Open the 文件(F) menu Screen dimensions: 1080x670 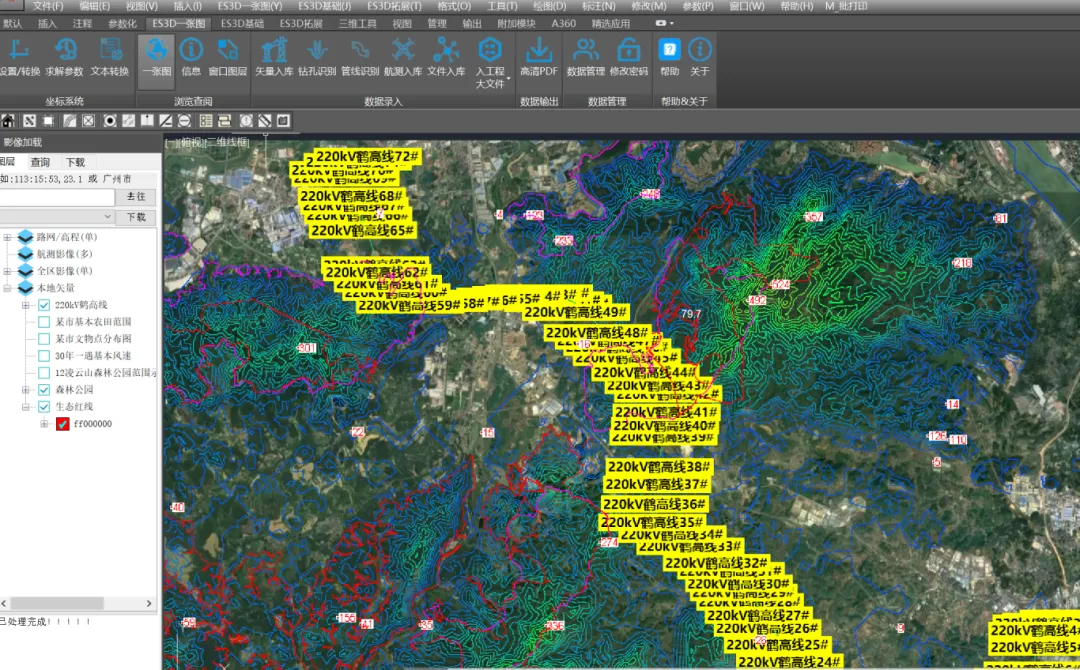tap(48, 6)
